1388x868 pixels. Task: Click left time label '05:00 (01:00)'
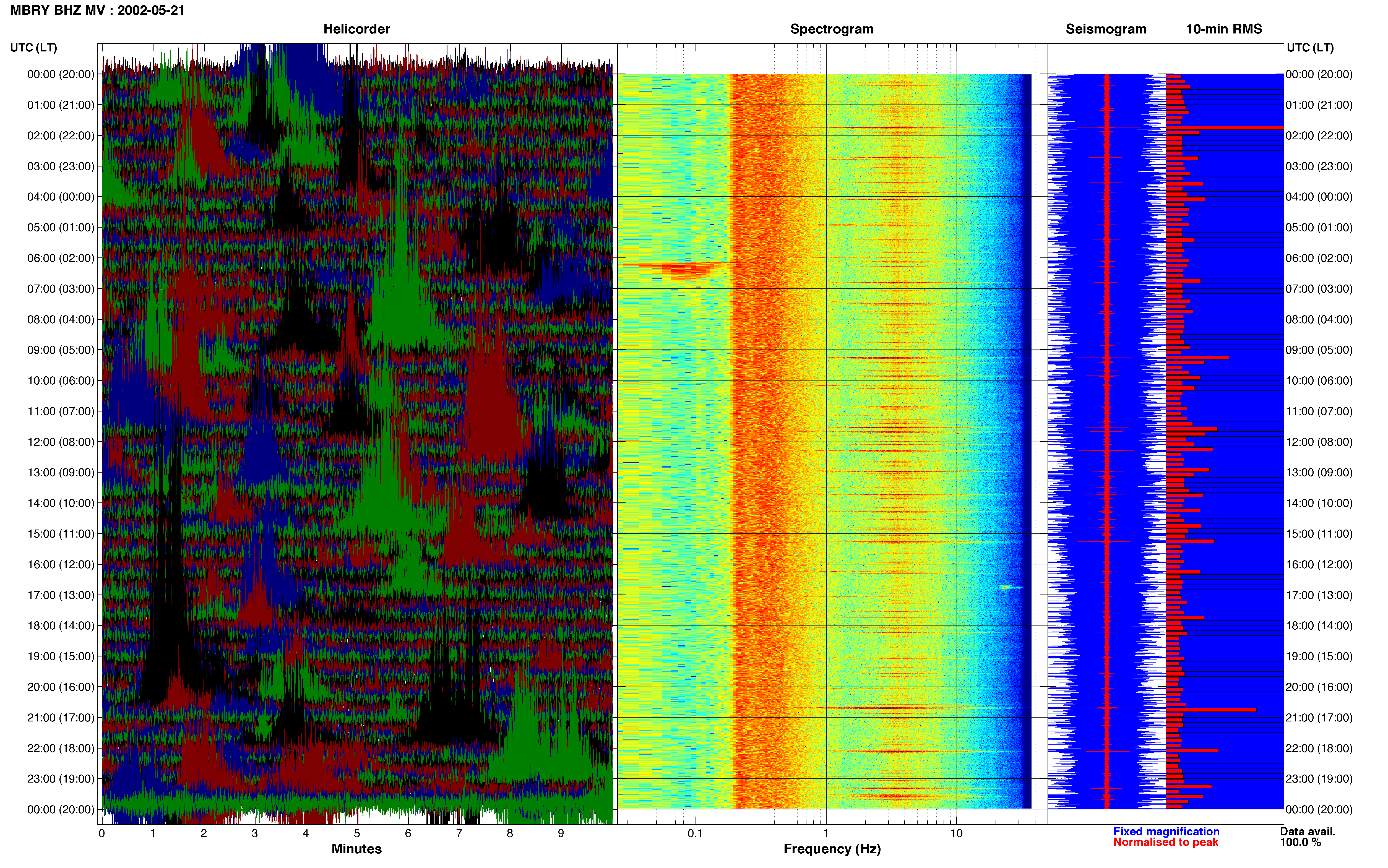61,227
